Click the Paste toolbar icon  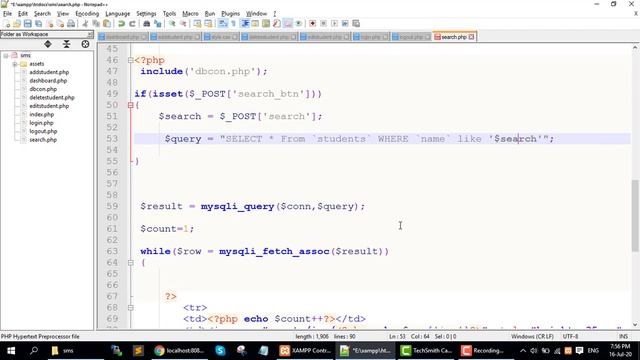point(107,24)
